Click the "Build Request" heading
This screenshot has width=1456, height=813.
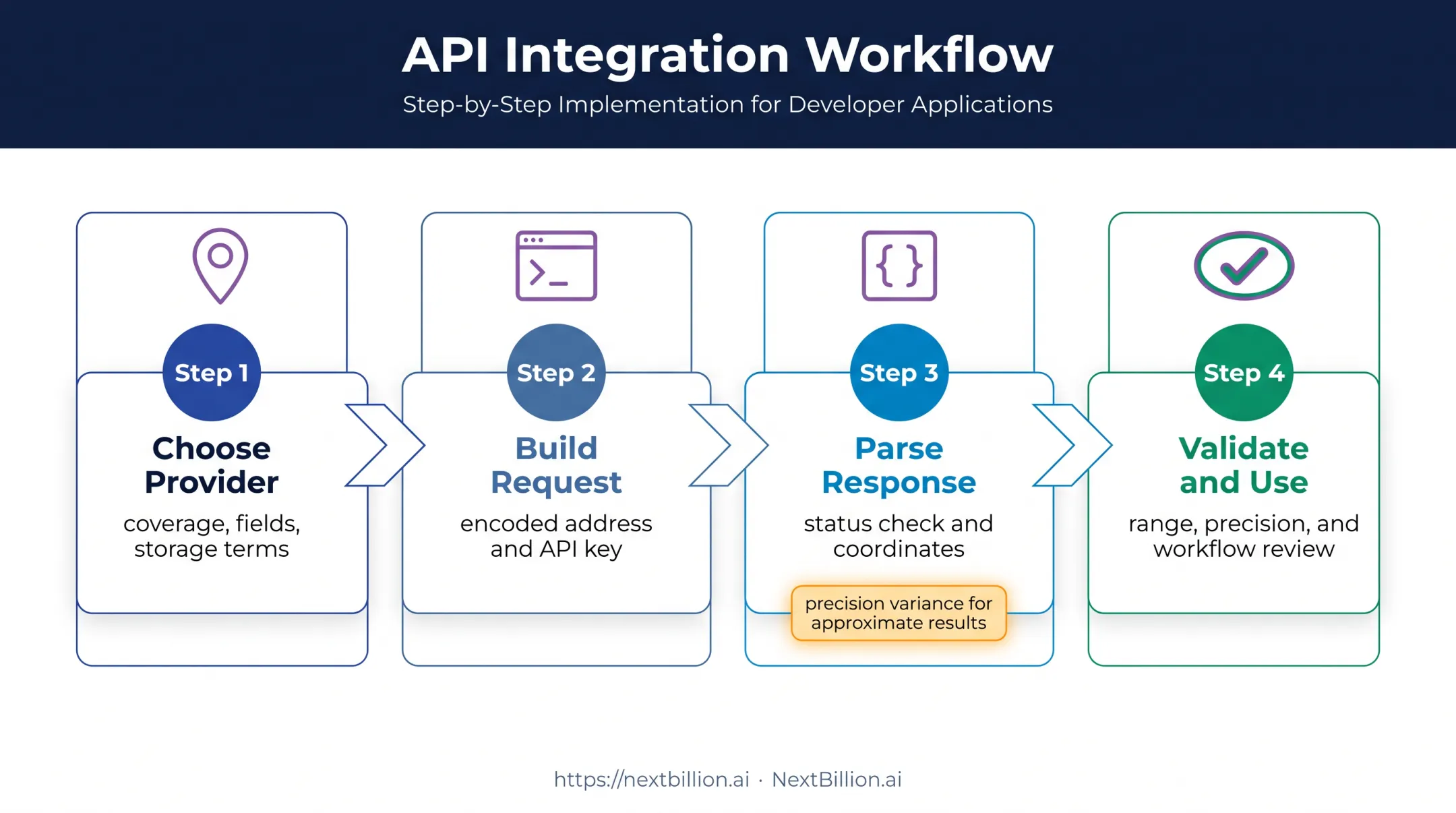(x=556, y=465)
